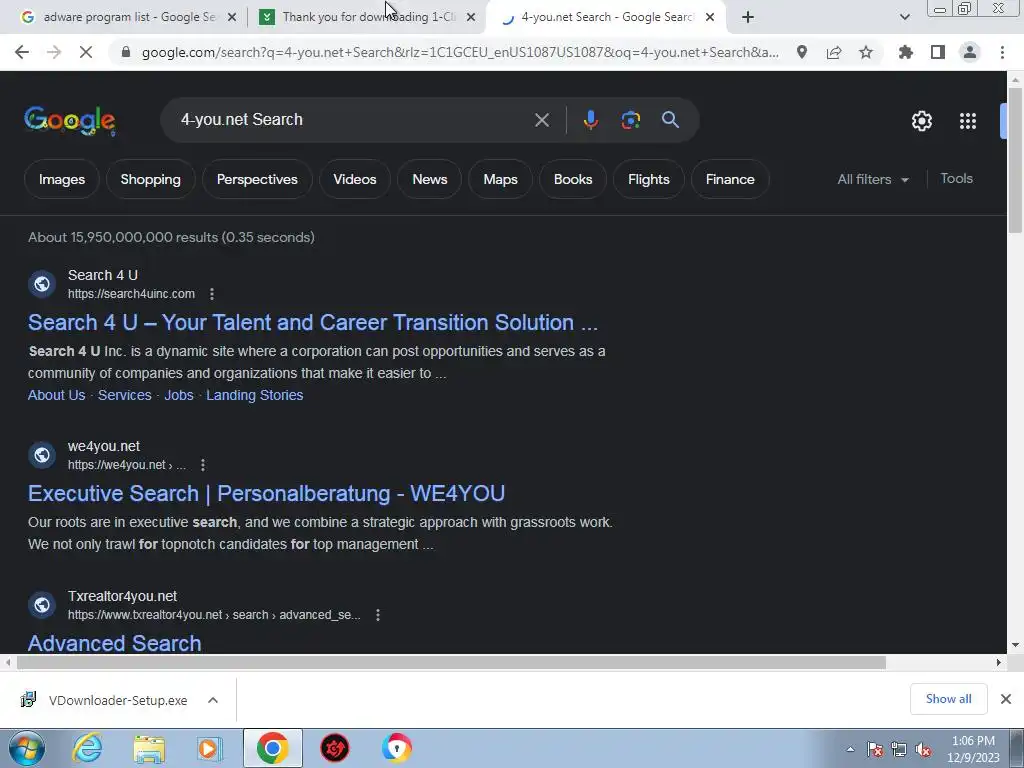This screenshot has height=768, width=1024.
Task: Open the tab search dropdown arrow
Action: pyautogui.click(x=904, y=17)
